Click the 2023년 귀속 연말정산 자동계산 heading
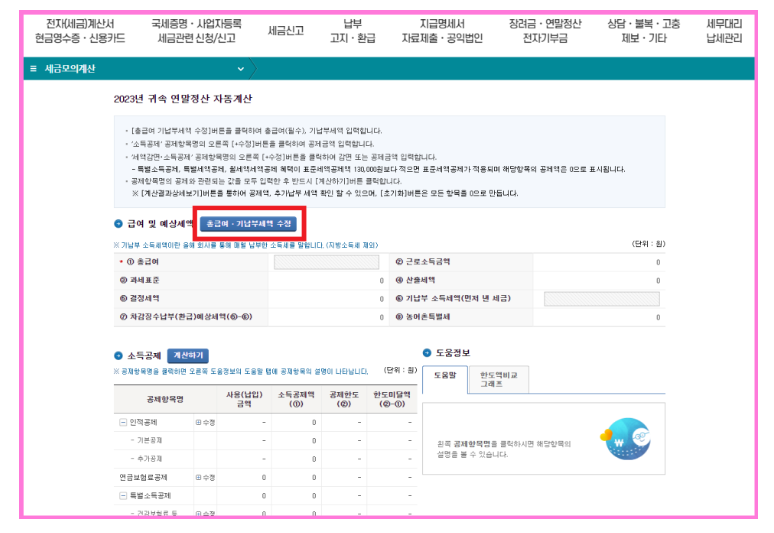This screenshot has width=774, height=533. tap(183, 99)
